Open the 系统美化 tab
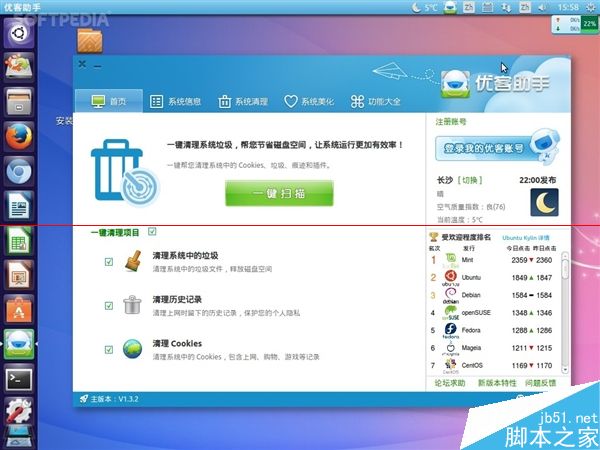 point(309,101)
